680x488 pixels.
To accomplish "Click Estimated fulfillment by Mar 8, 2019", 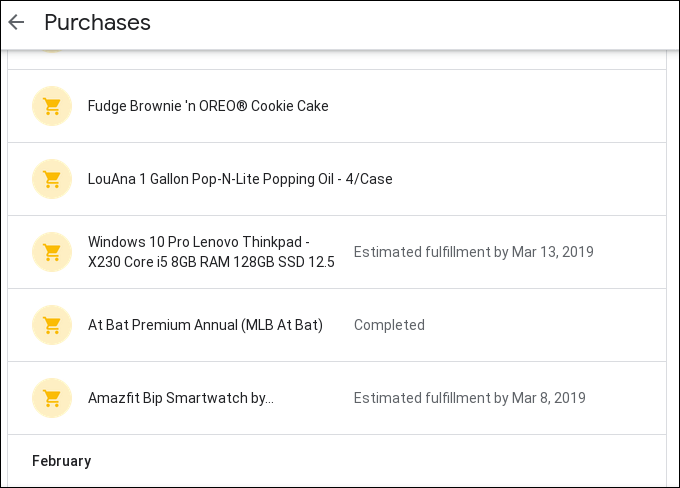I will [x=470, y=398].
